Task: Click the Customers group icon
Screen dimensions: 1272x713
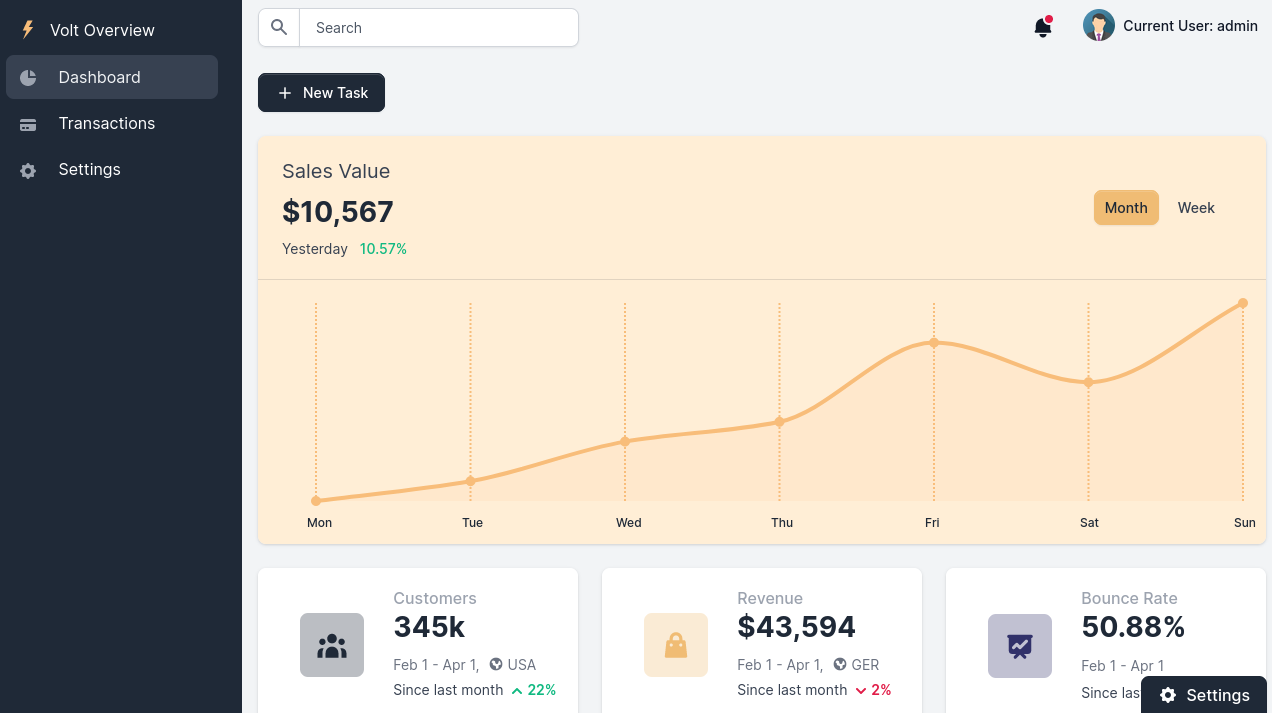Action: point(331,645)
